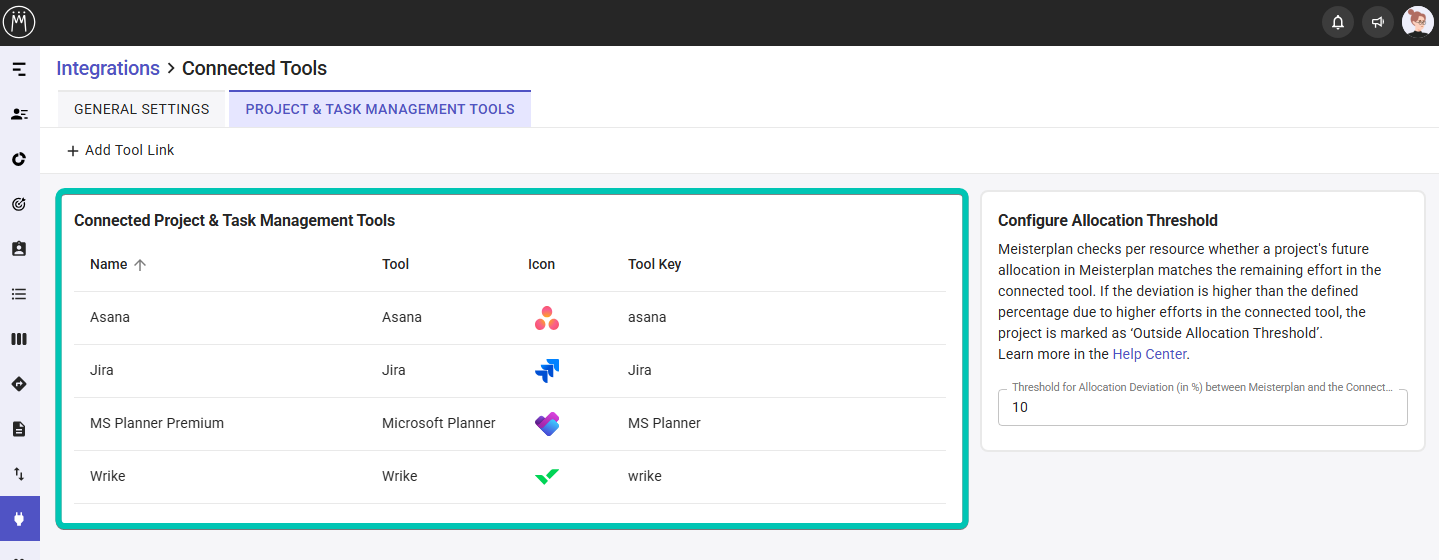Open the bulleted list sidebar icon

19,294
